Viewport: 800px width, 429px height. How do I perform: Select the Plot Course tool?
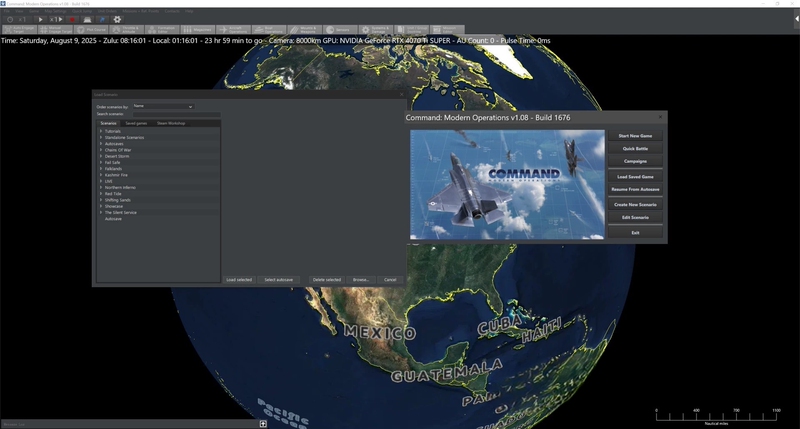tap(91, 30)
